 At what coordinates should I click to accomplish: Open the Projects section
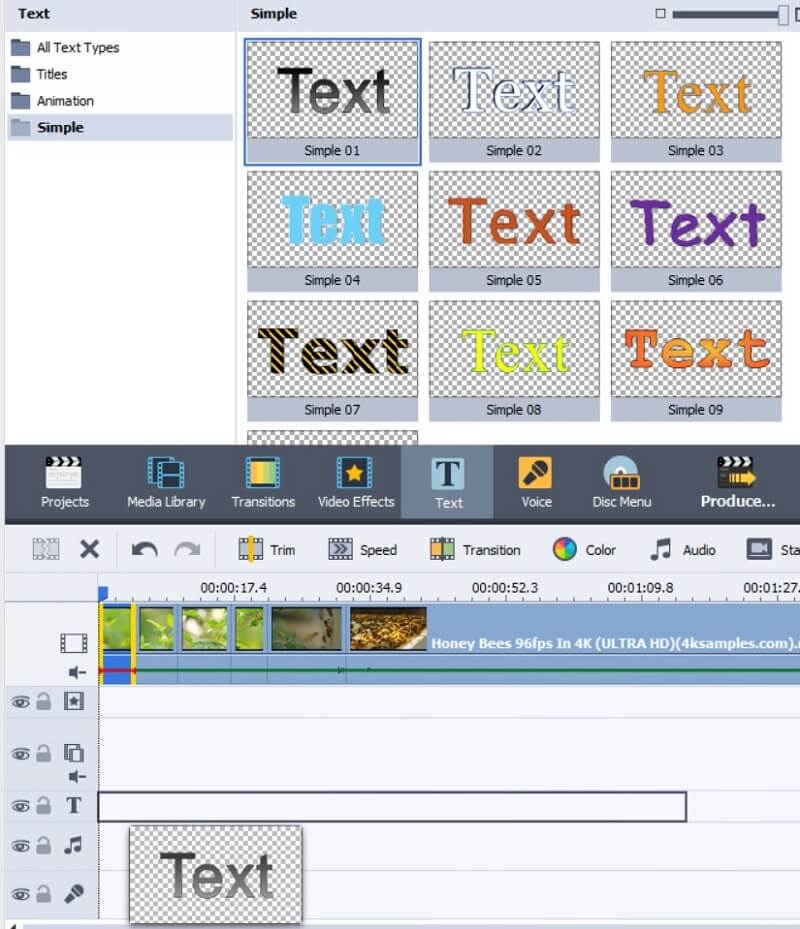click(x=64, y=482)
